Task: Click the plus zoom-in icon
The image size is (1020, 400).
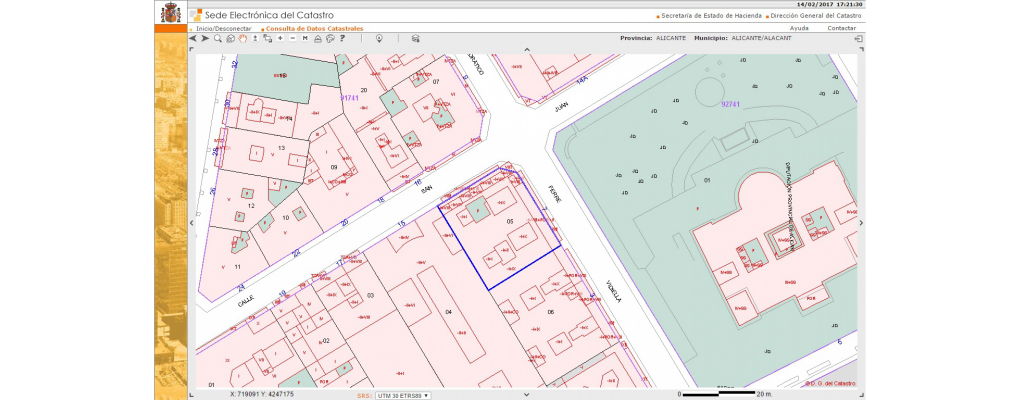Action: pos(280,38)
